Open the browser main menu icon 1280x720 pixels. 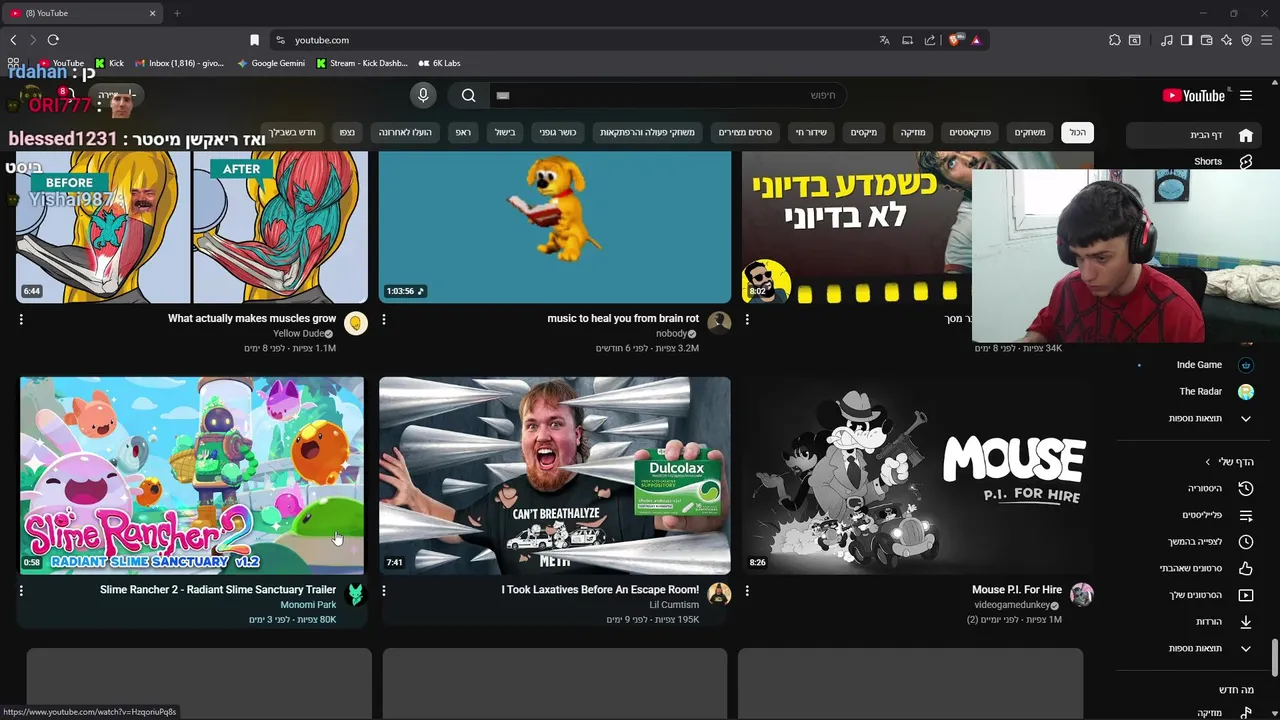pyautogui.click(x=1266, y=40)
